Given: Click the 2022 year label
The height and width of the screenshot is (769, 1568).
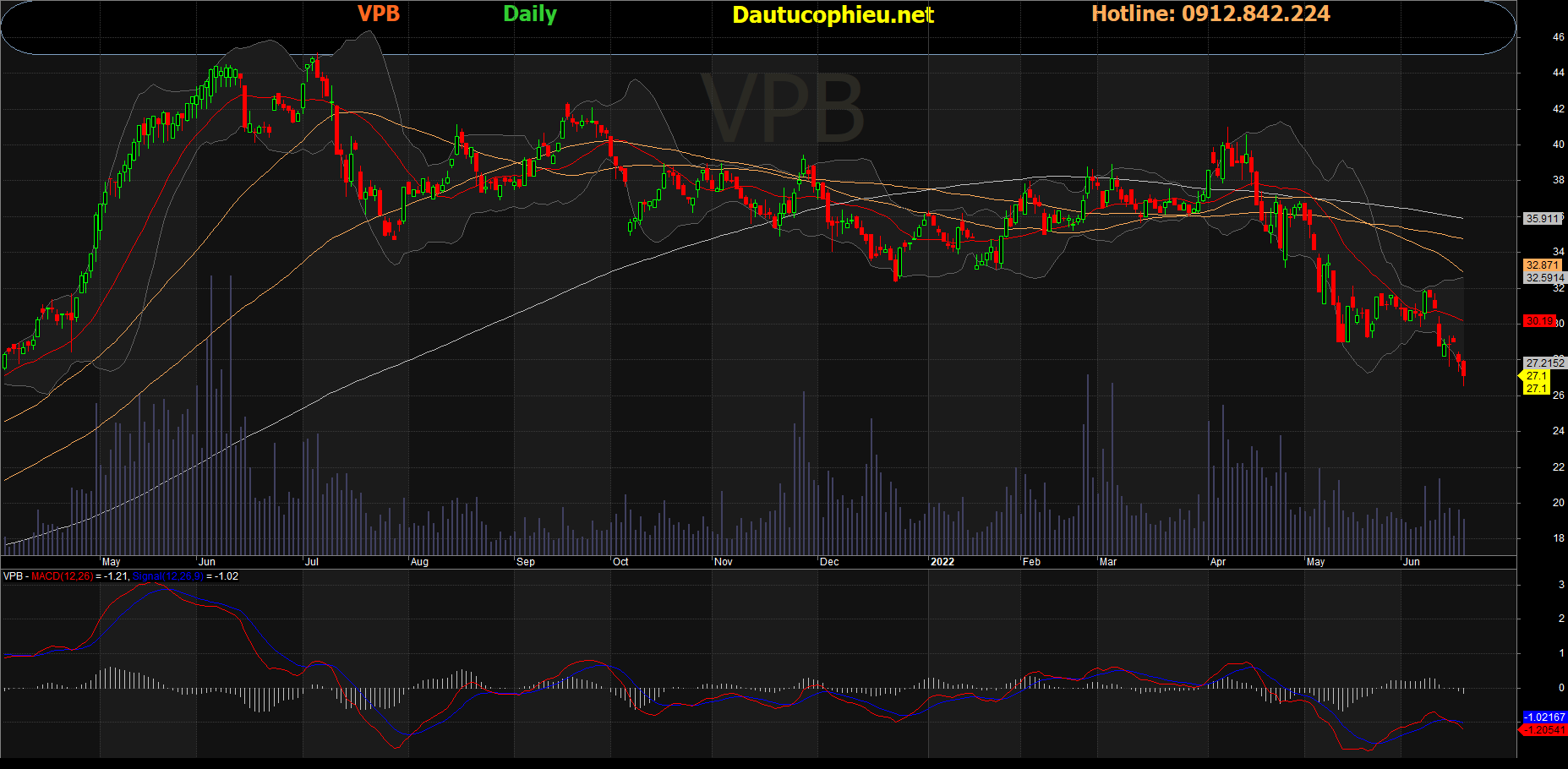Looking at the screenshot, I should point(942,562).
